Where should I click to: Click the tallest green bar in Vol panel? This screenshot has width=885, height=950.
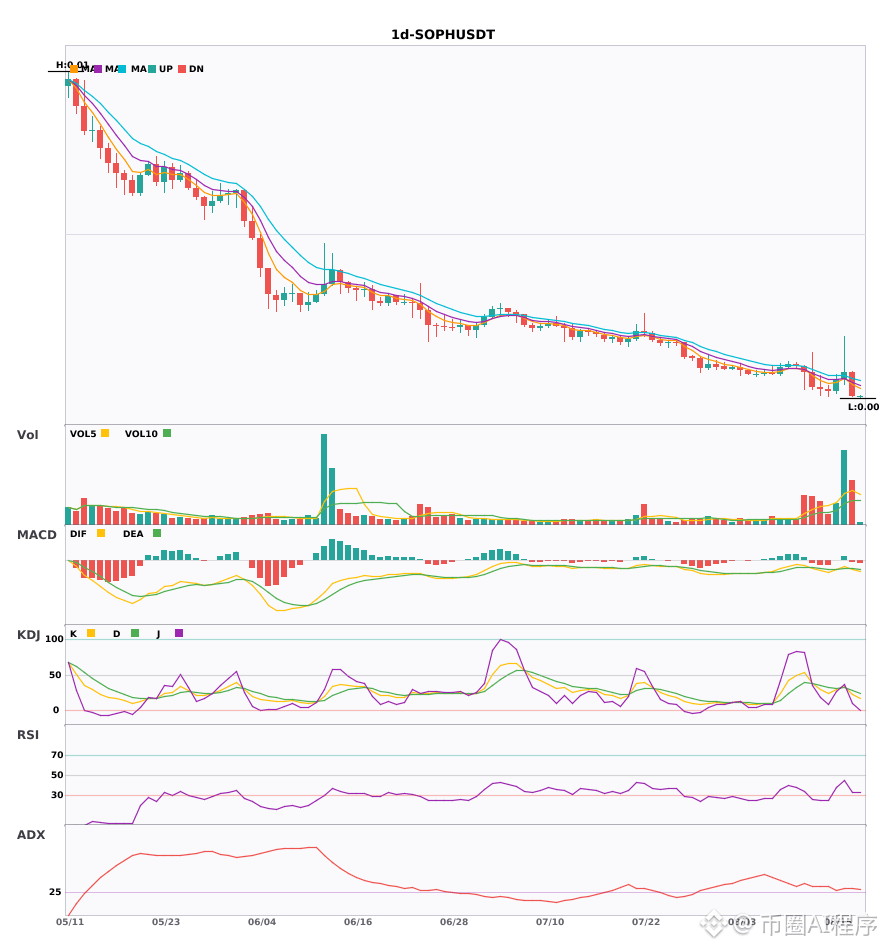pyautogui.click(x=324, y=479)
